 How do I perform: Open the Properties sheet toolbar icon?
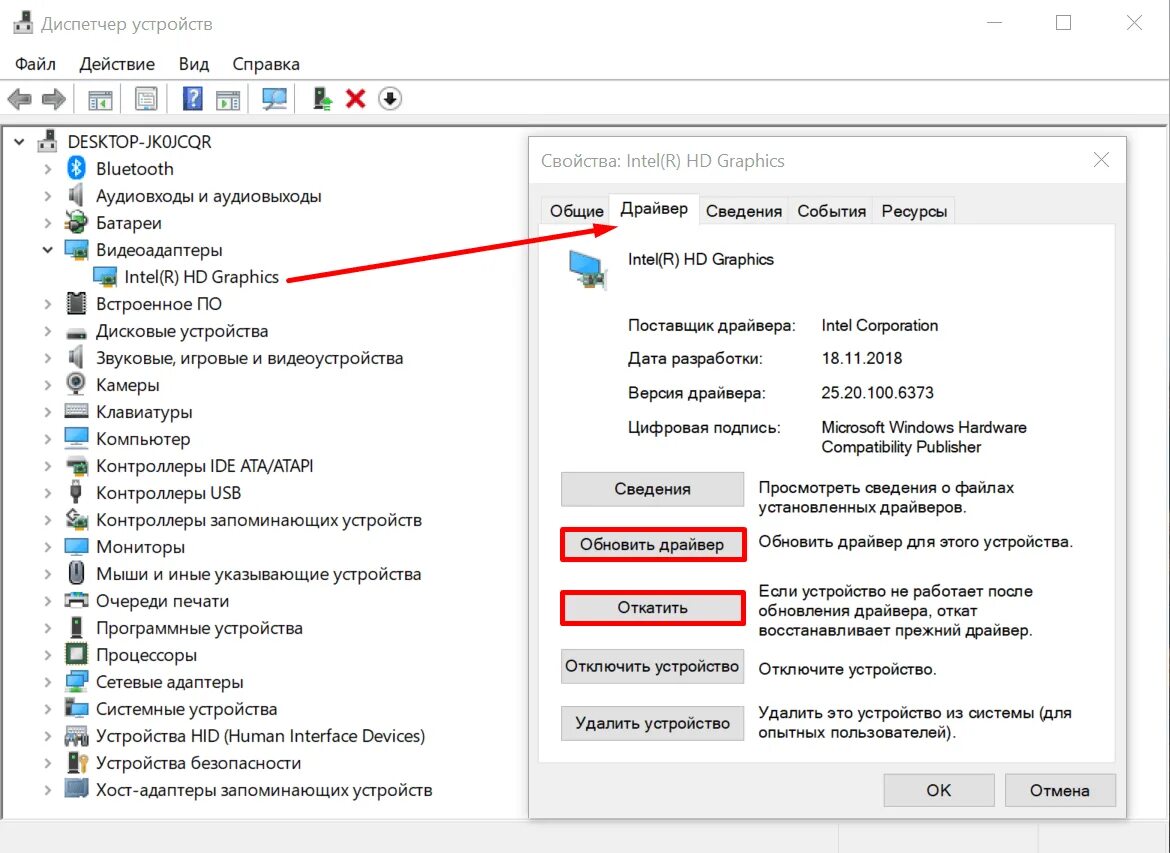(x=146, y=99)
